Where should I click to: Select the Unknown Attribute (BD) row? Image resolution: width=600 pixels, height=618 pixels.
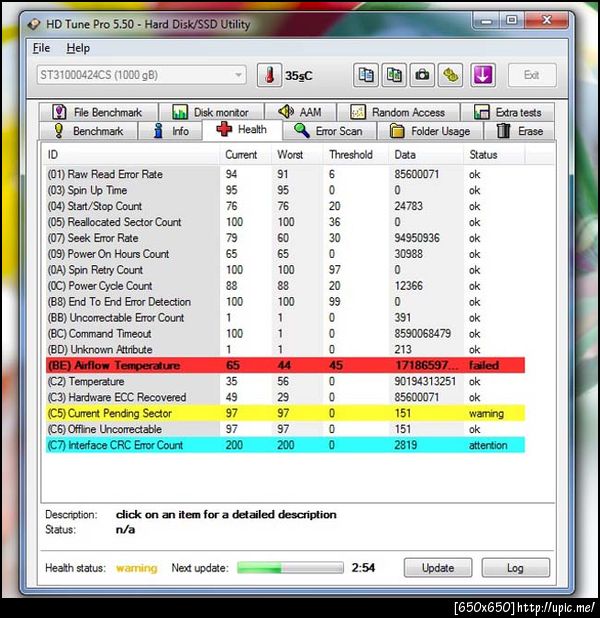click(285, 350)
